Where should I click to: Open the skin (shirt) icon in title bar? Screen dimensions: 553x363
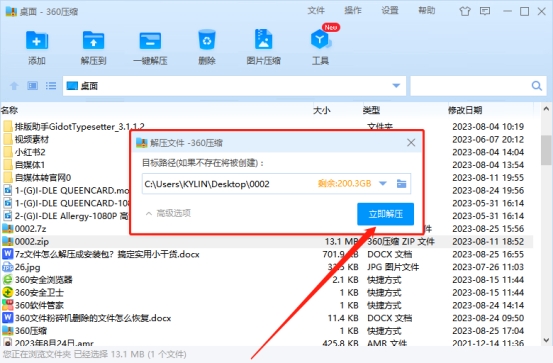click(465, 11)
